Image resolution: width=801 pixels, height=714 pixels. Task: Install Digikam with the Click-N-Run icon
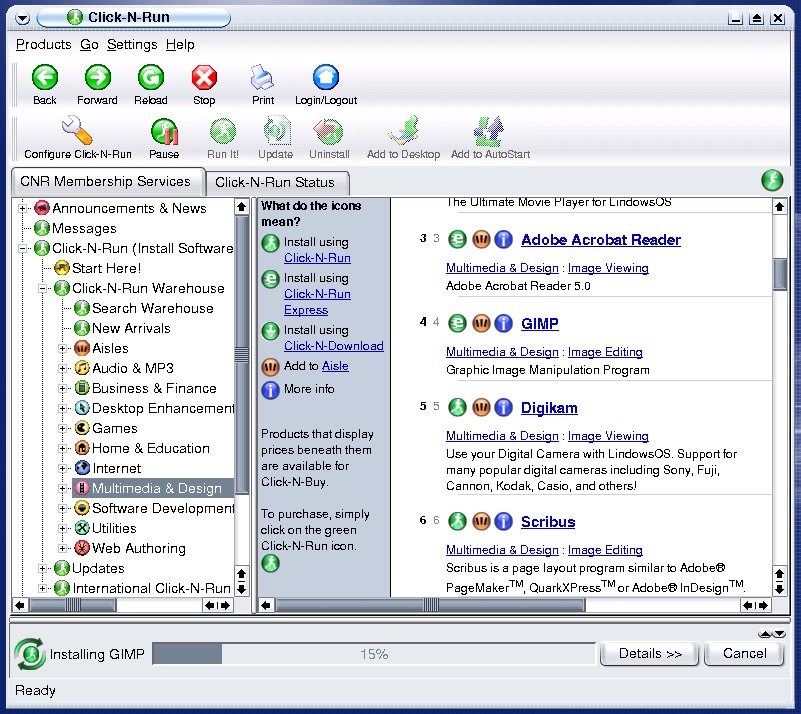tap(457, 407)
